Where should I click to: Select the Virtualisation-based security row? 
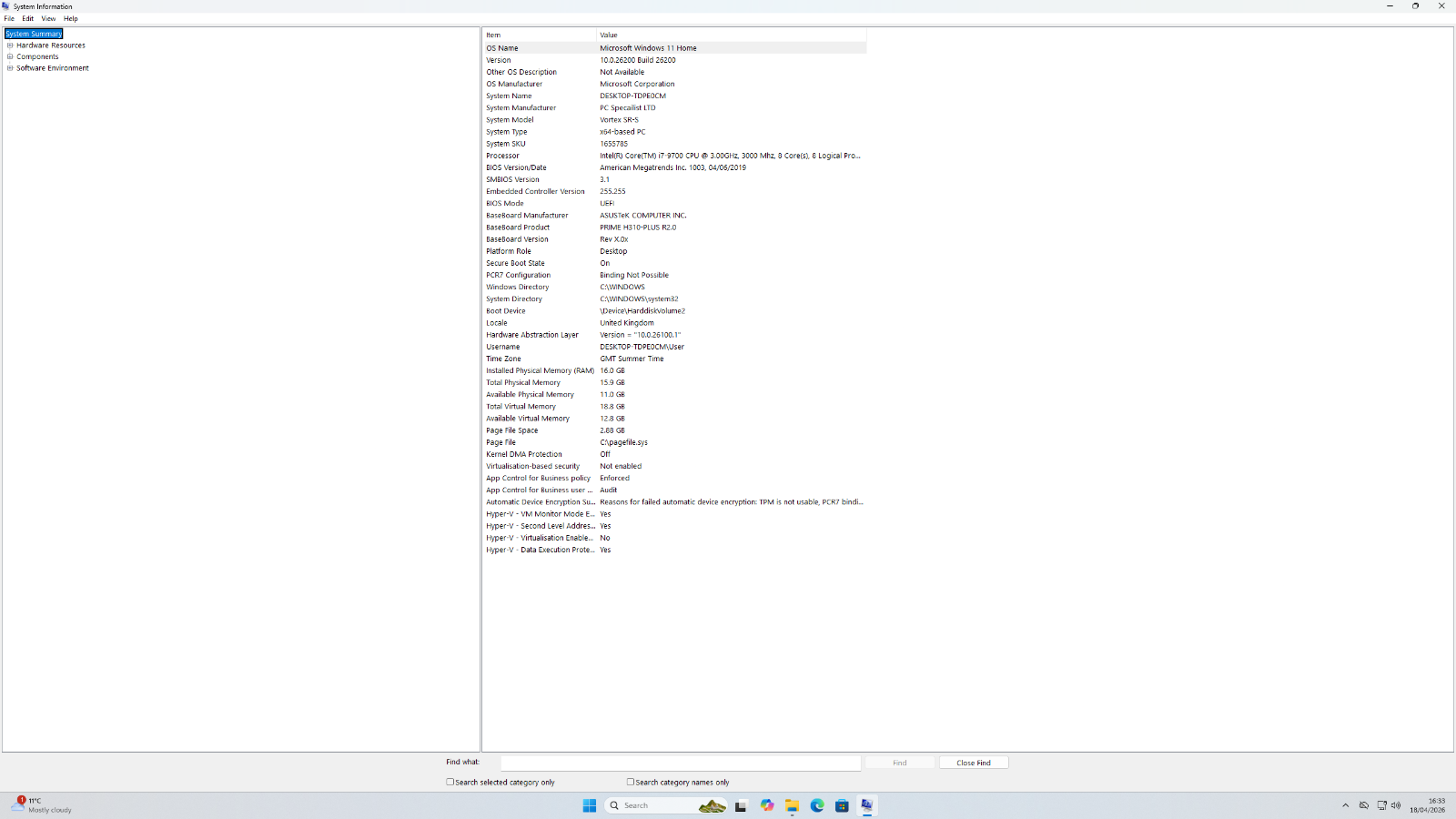pos(674,466)
